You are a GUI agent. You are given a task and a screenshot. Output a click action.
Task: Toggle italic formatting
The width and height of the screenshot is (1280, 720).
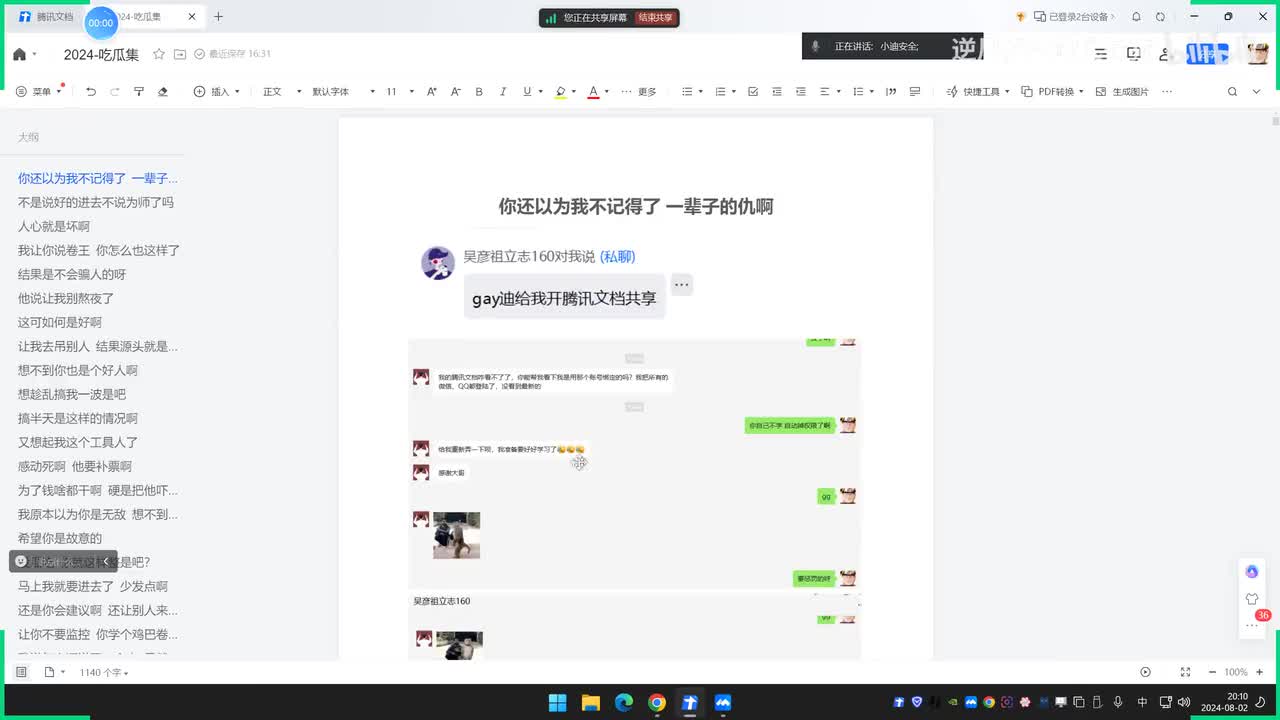(503, 91)
